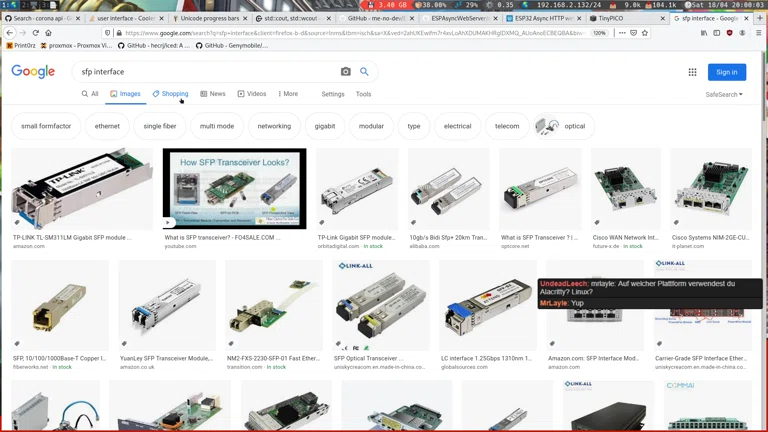Screen dimensions: 768x432
Task: Open the Tools filter options
Action: coord(363,94)
